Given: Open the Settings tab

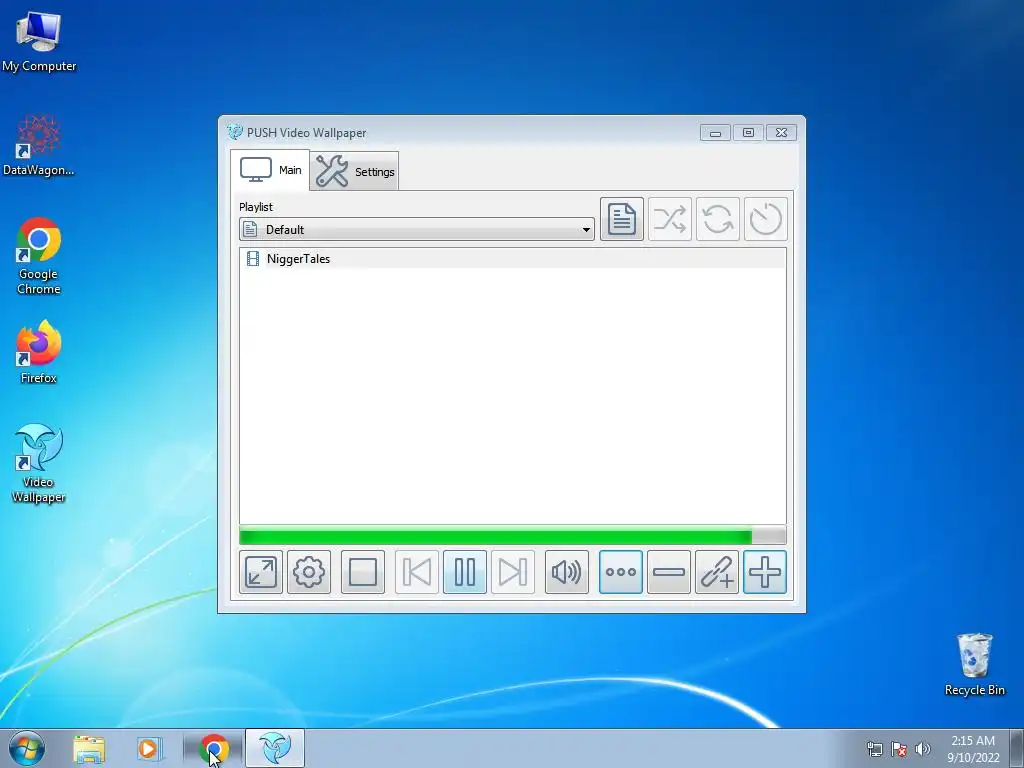Looking at the screenshot, I should pyautogui.click(x=354, y=171).
